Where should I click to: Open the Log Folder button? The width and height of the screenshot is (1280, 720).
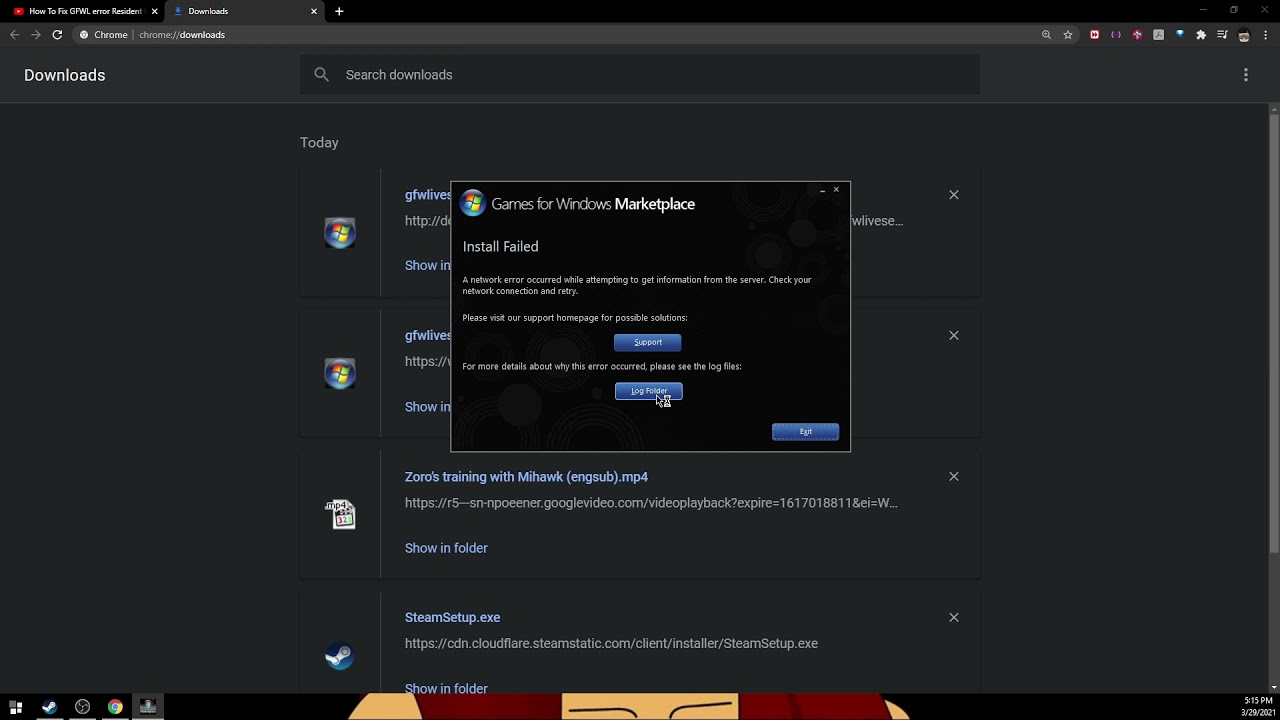pos(648,391)
